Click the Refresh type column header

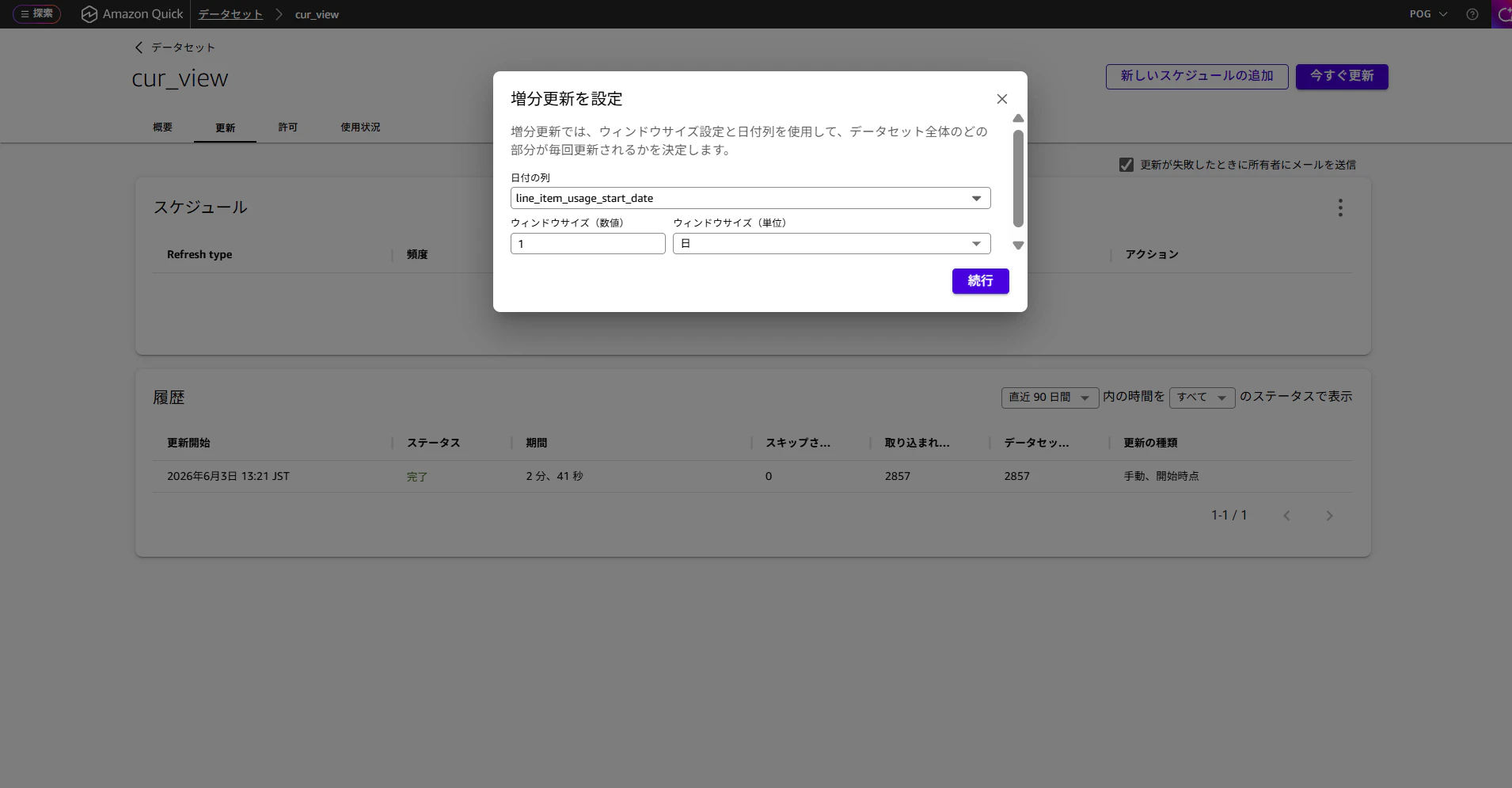(199, 254)
